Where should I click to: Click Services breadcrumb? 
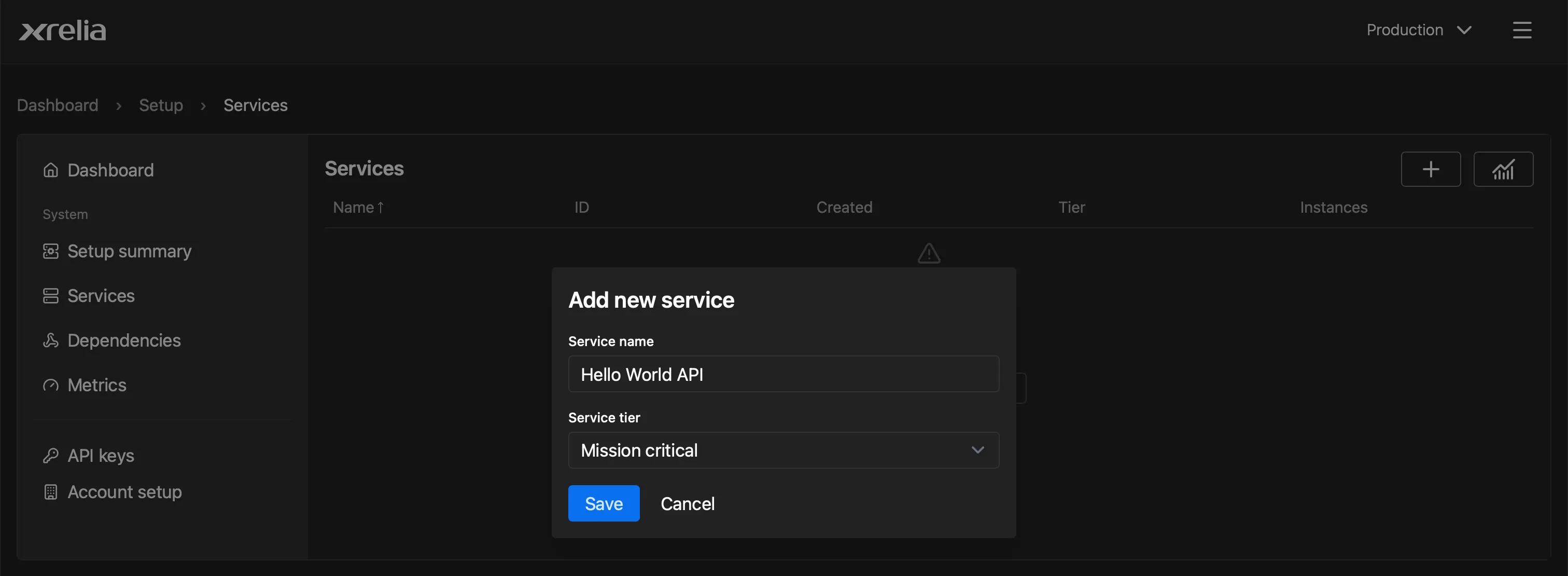pos(255,105)
